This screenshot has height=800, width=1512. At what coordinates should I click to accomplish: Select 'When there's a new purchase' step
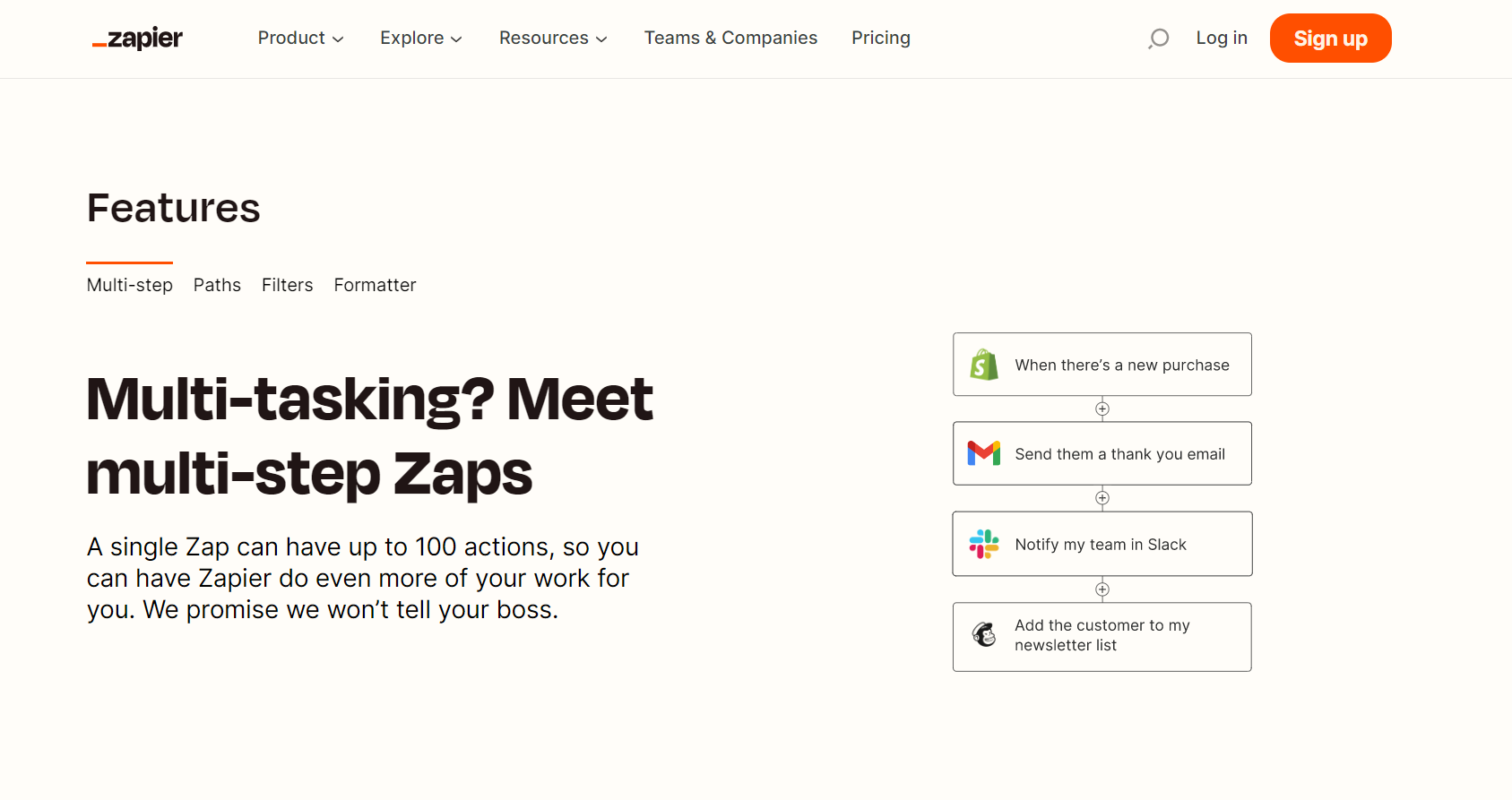[x=1102, y=365]
